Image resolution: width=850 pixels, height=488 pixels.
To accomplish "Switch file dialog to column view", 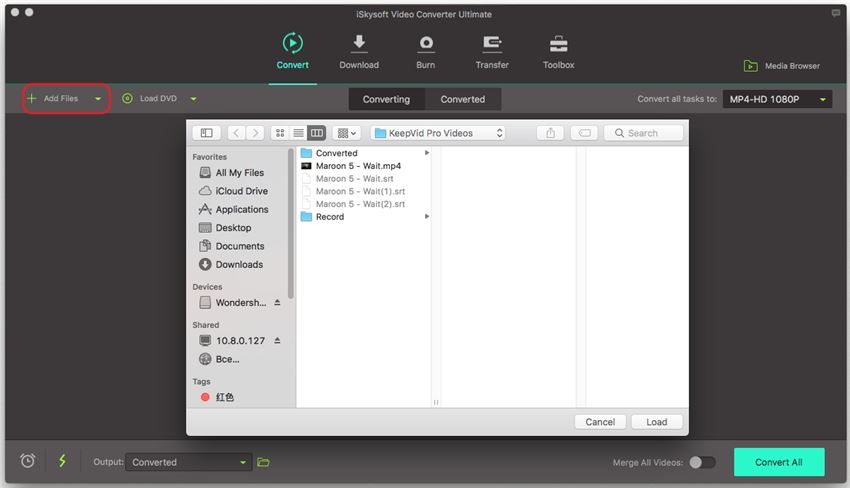I will 317,133.
